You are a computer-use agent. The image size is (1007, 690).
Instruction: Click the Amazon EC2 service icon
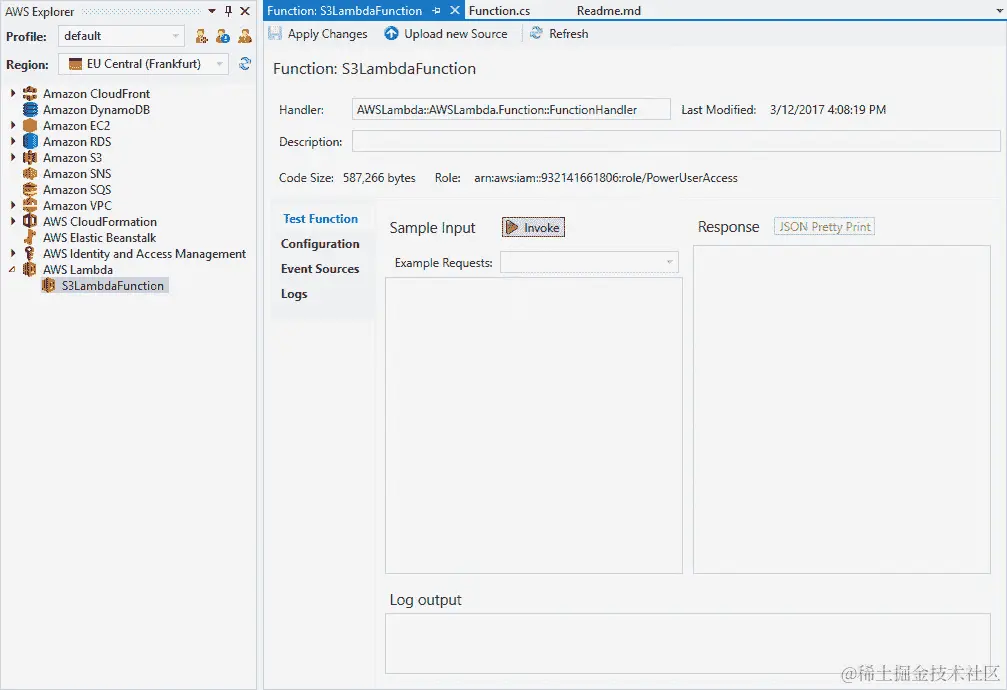click(x=30, y=125)
